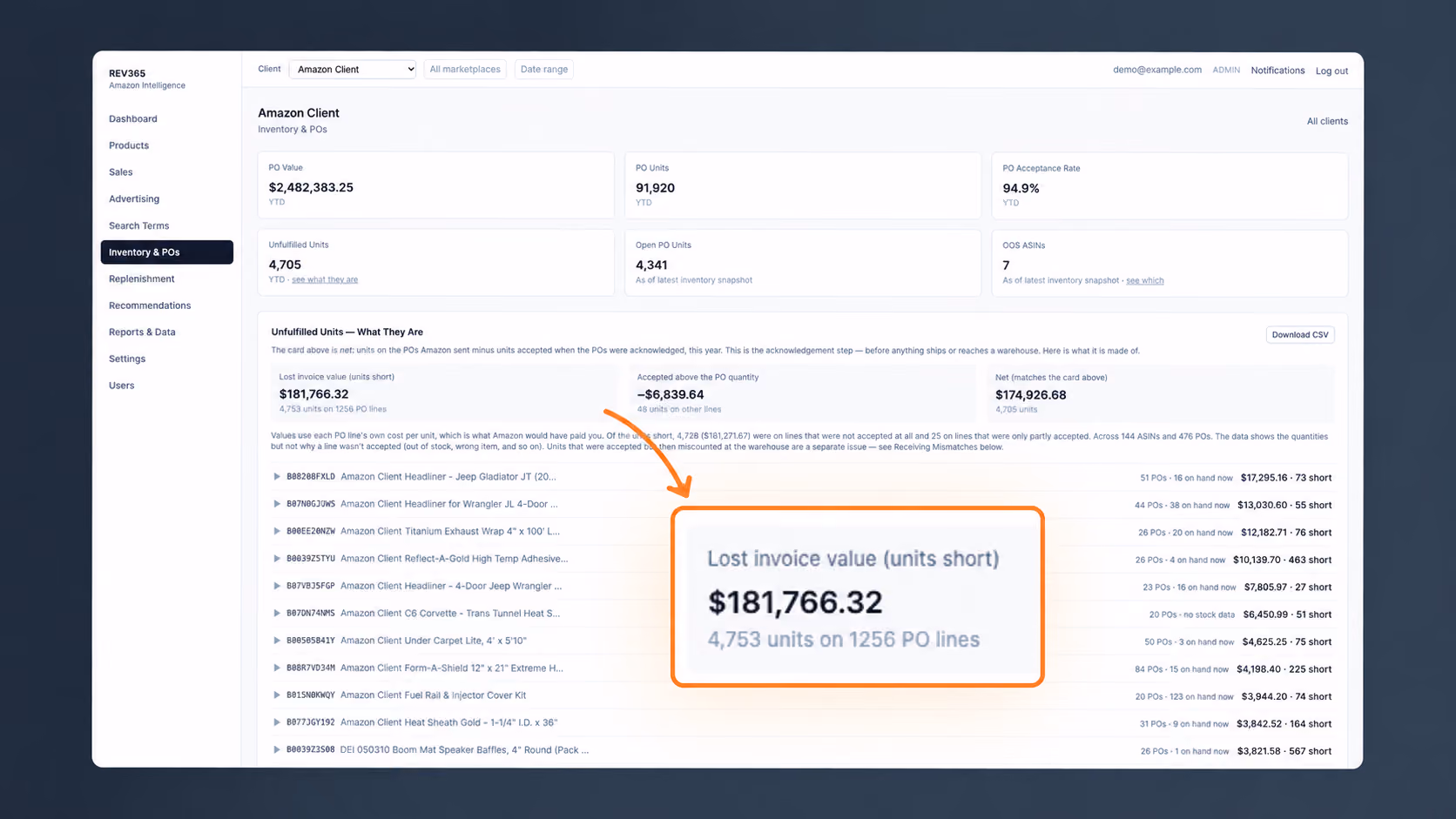The image size is (1456, 819).
Task: Click the PO Units 91,920 value
Action: (655, 188)
